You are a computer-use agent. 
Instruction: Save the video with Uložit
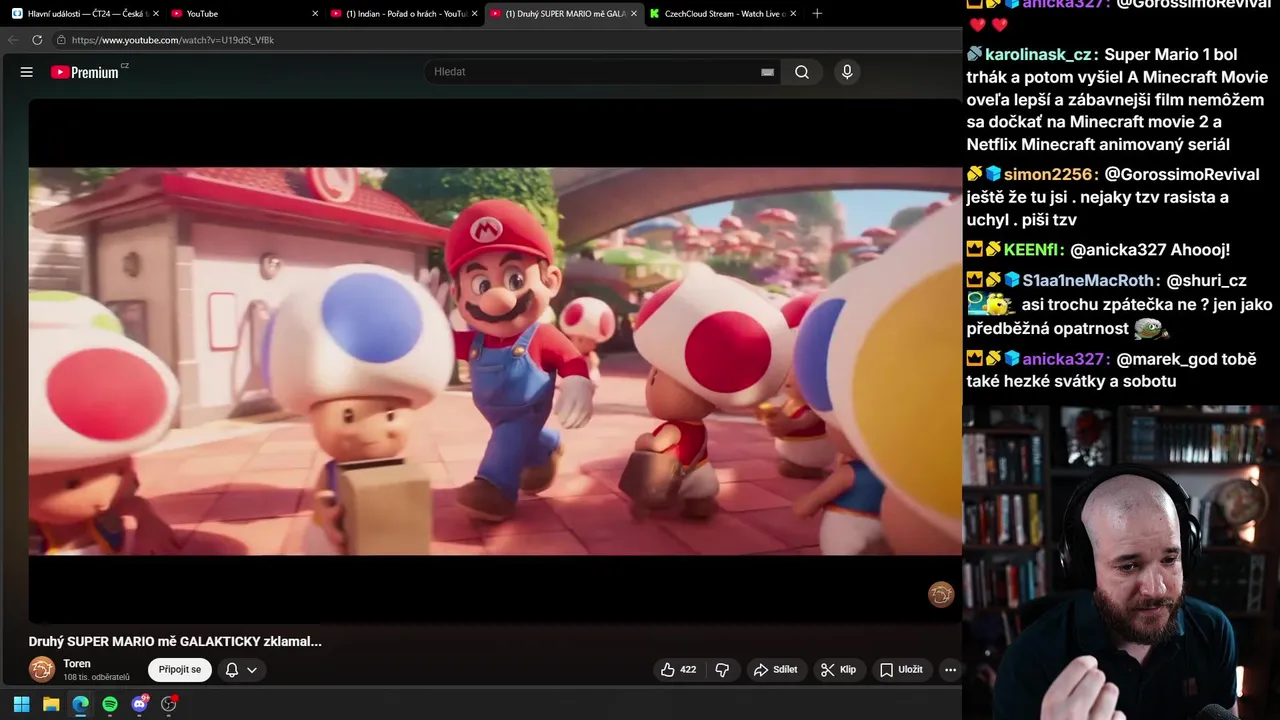coord(901,670)
